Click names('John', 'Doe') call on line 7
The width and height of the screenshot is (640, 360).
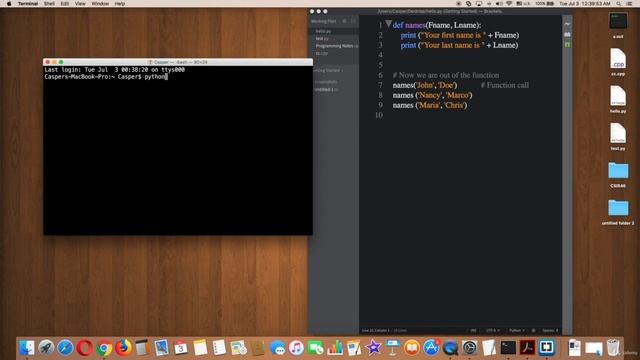pos(424,85)
